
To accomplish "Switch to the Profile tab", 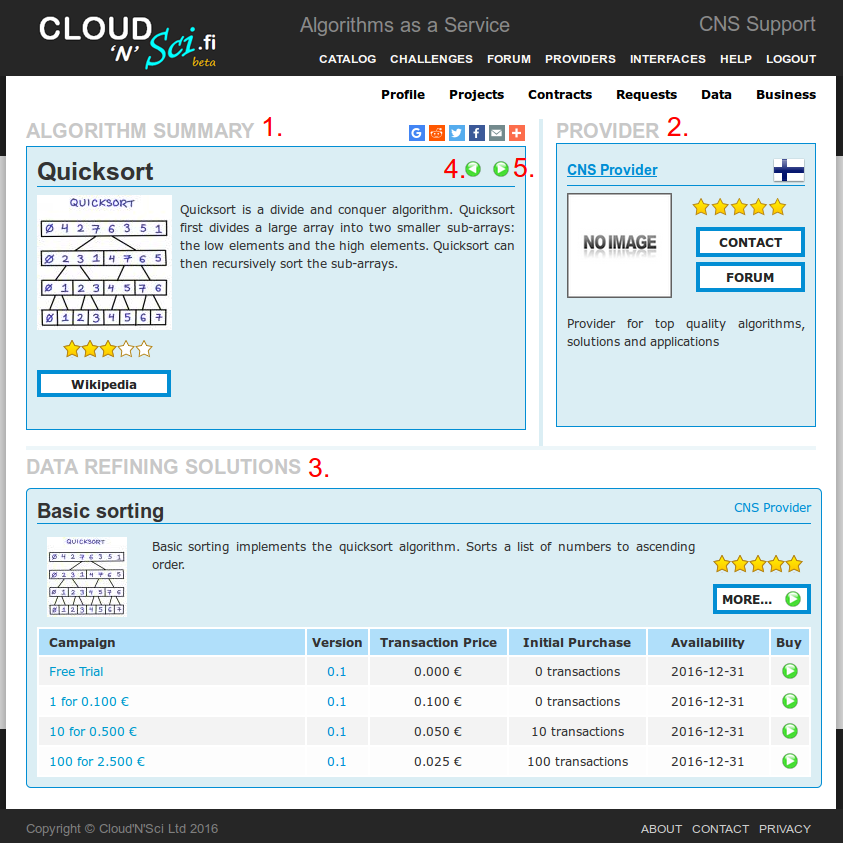I will tap(403, 95).
